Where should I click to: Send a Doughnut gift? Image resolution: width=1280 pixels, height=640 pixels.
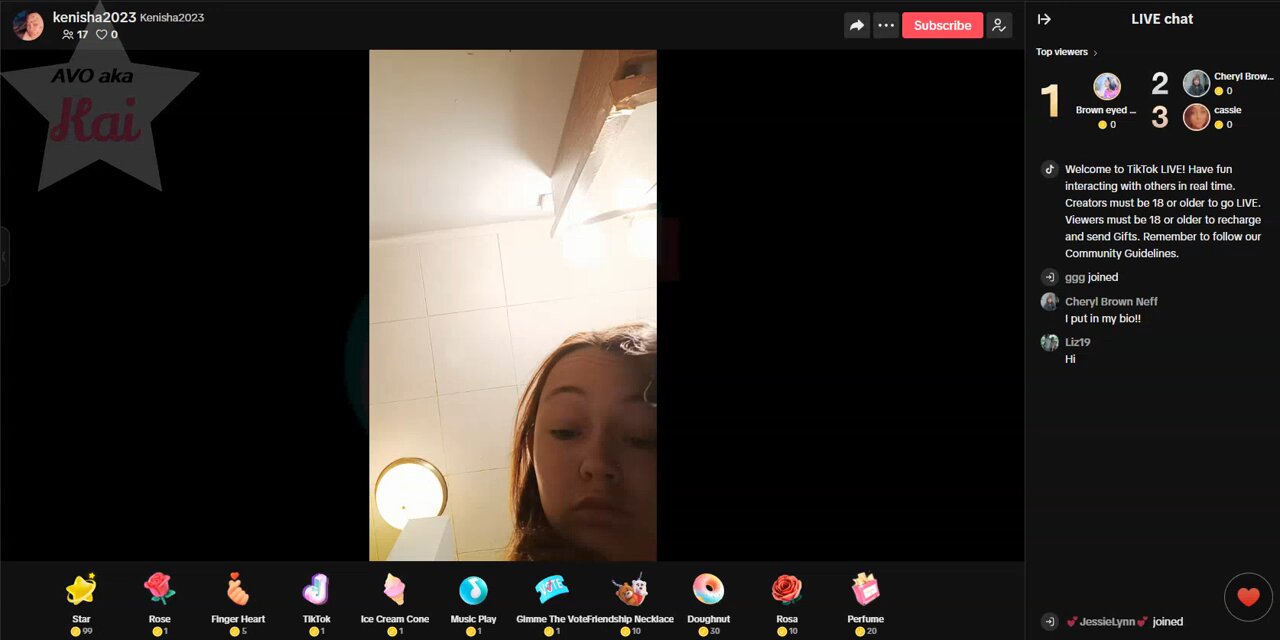(708, 603)
